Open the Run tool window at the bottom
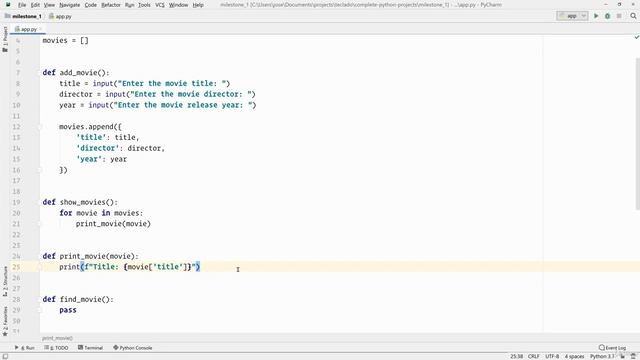640x360 pixels. click(25, 348)
